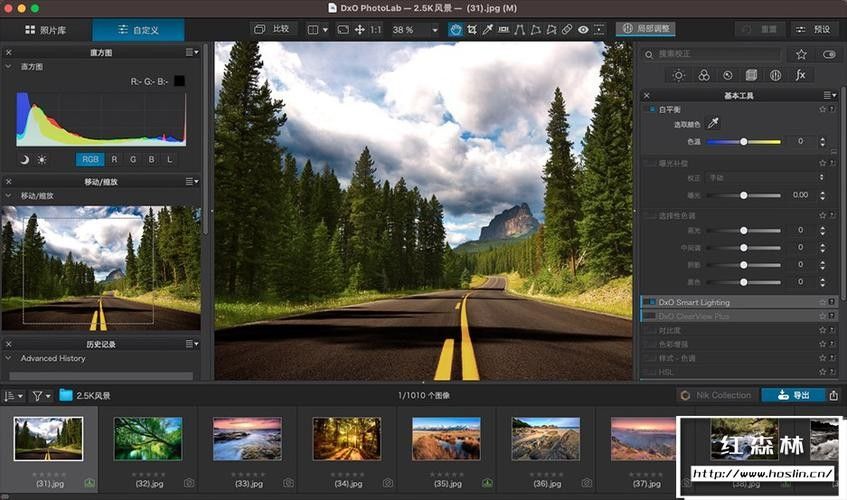
Task: Adjust the 色温 temperature slider handle
Action: (744, 141)
